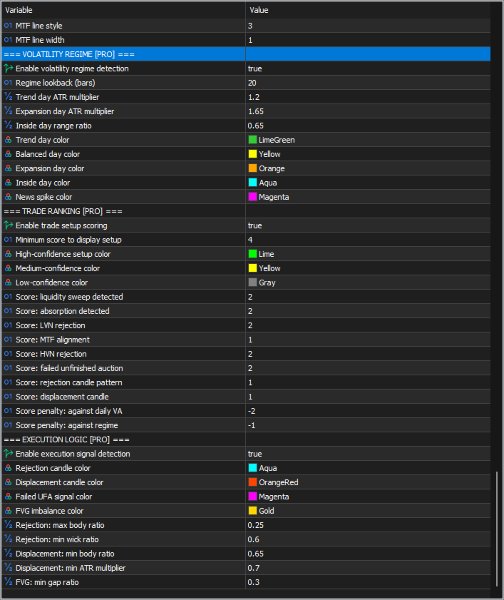The height and width of the screenshot is (600, 504).
Task: Select the TRADE RANKING [PRO] section header row
Action: pyautogui.click(x=246, y=211)
